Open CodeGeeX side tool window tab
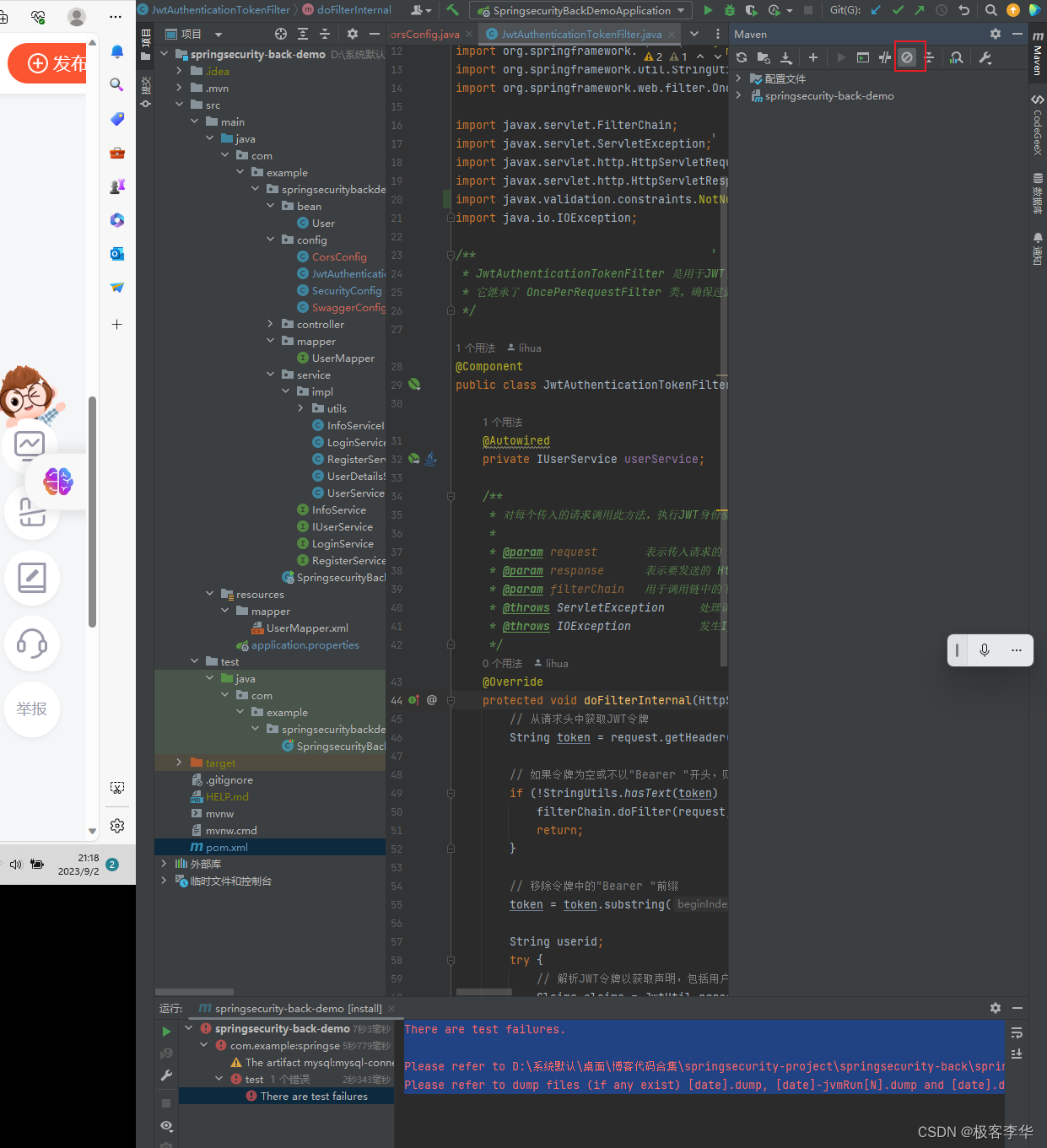 coord(1038,125)
